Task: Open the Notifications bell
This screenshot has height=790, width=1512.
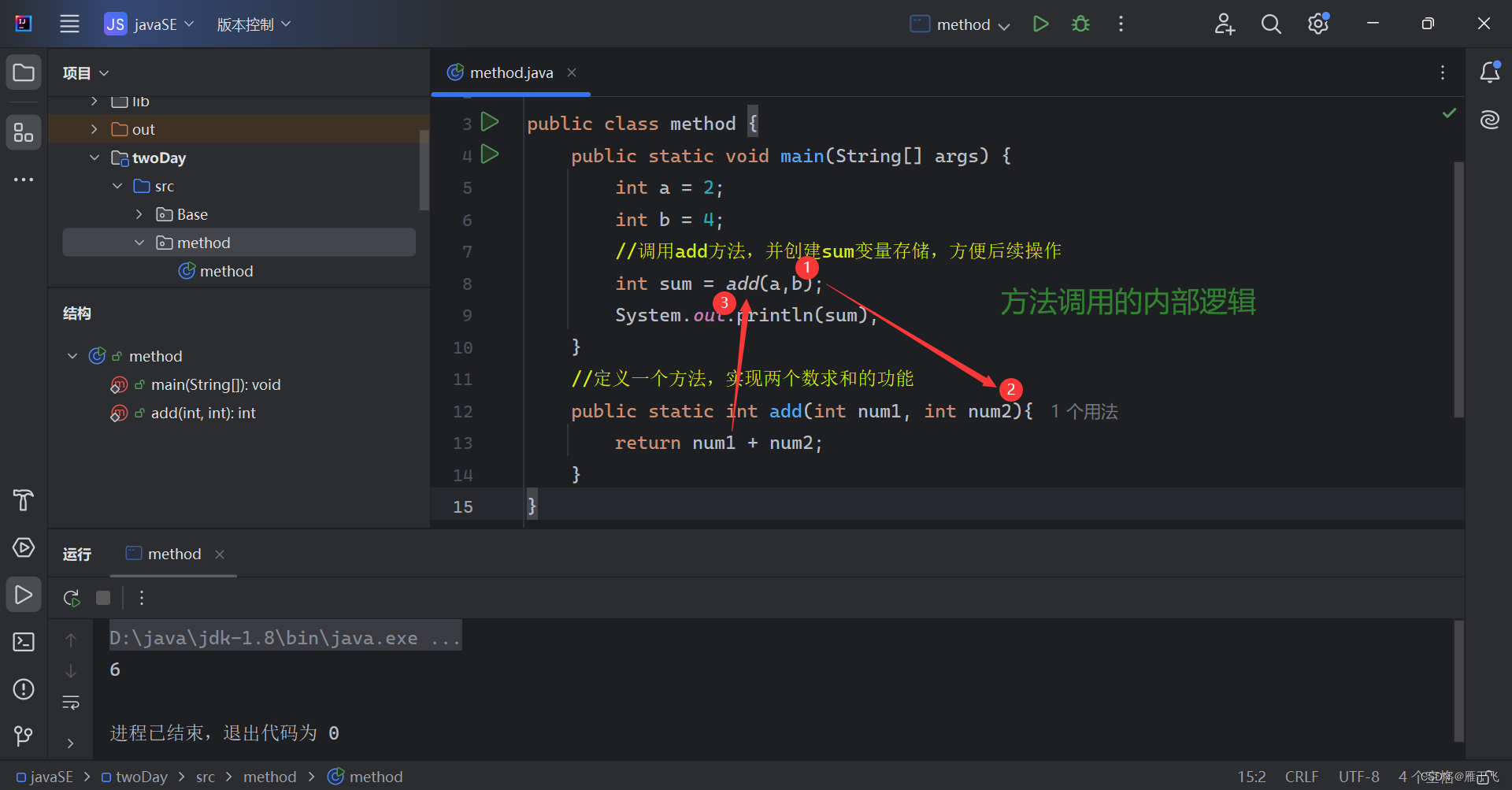Action: coord(1490,72)
